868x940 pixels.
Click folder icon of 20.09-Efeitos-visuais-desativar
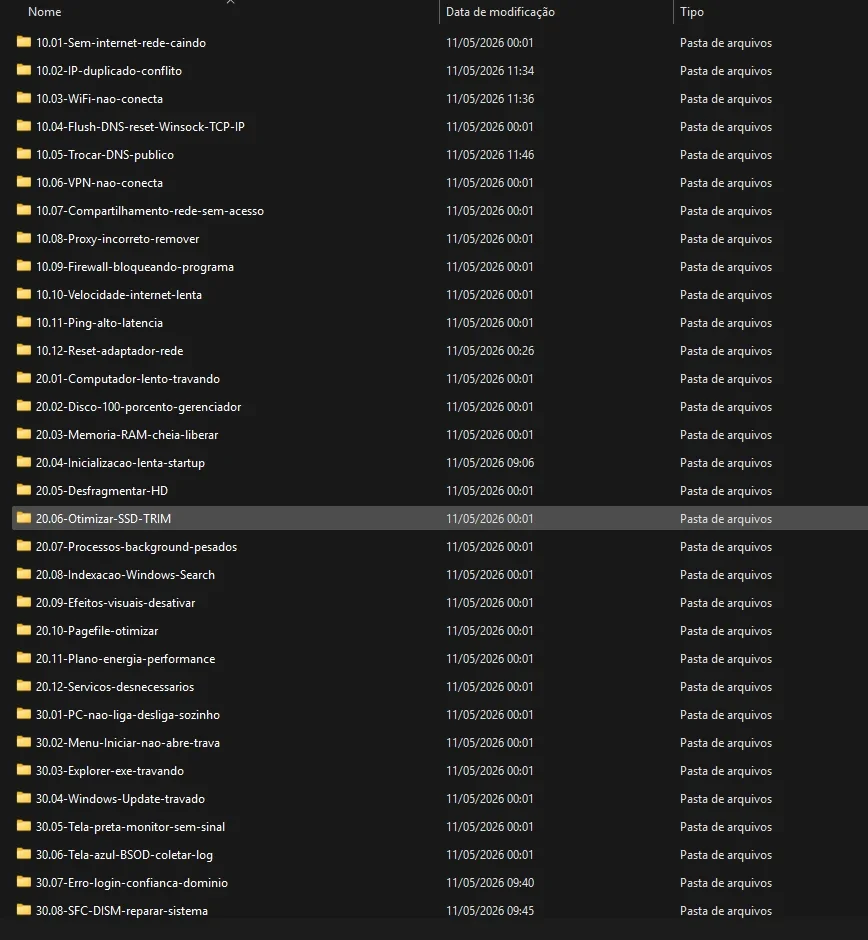[24, 602]
